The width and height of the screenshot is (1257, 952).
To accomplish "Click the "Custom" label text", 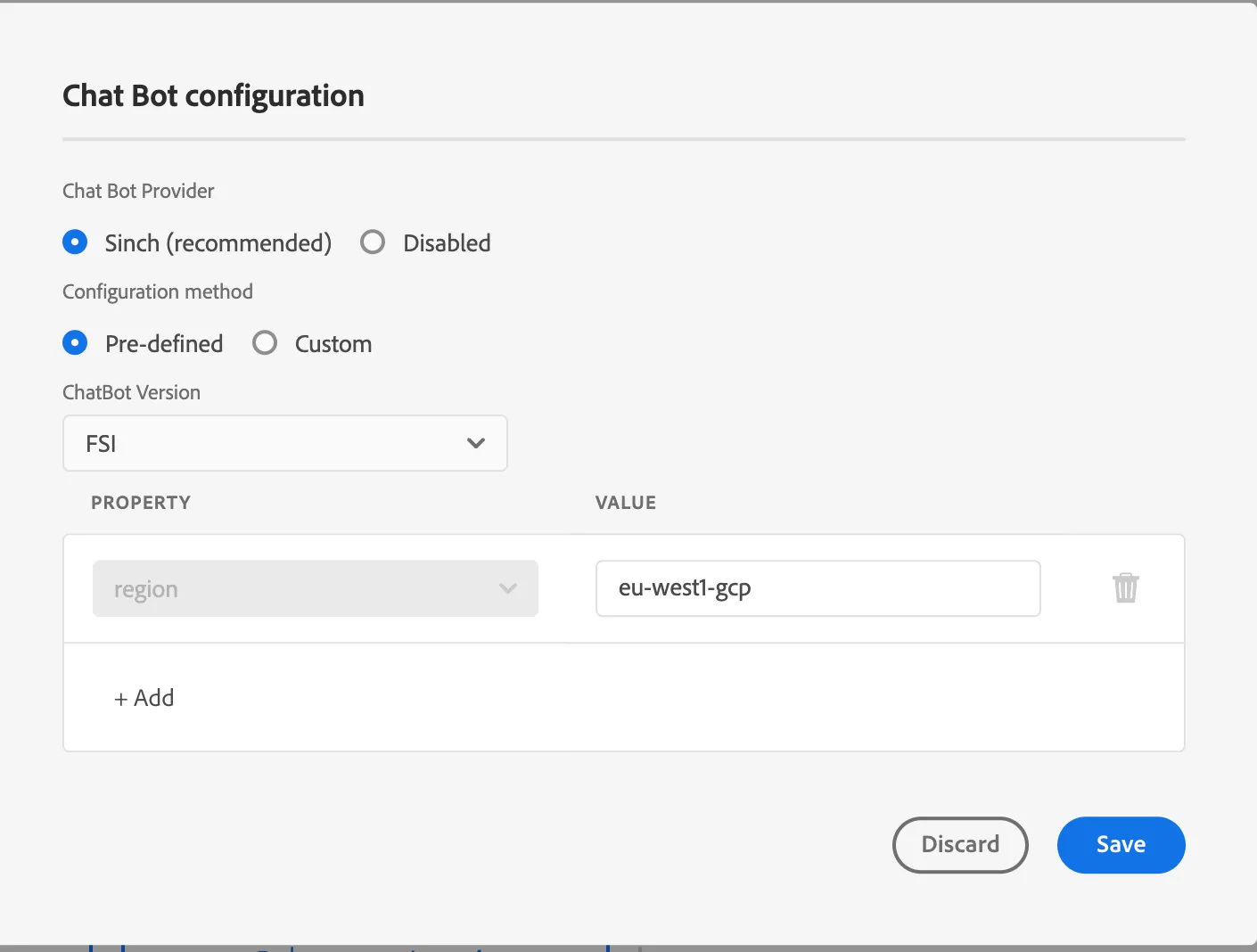I will tap(333, 344).
